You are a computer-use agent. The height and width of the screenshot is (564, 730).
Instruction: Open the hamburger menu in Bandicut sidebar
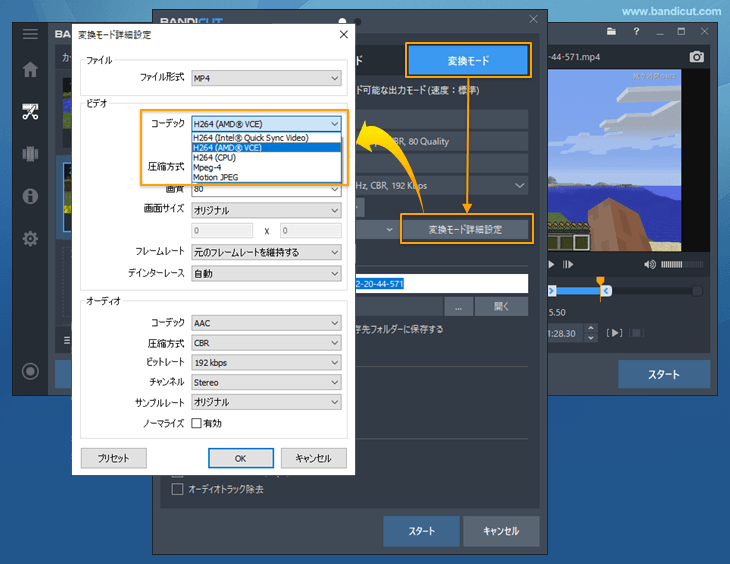click(x=30, y=34)
